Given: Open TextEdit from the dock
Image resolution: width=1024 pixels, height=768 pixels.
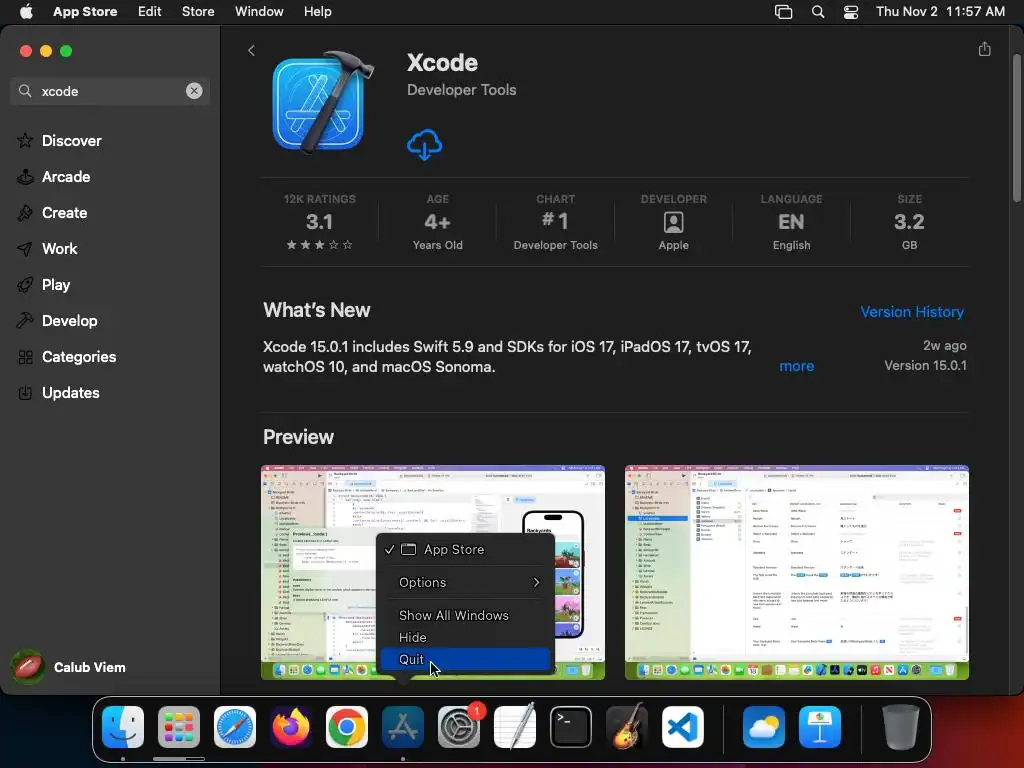Looking at the screenshot, I should pyautogui.click(x=515, y=726).
